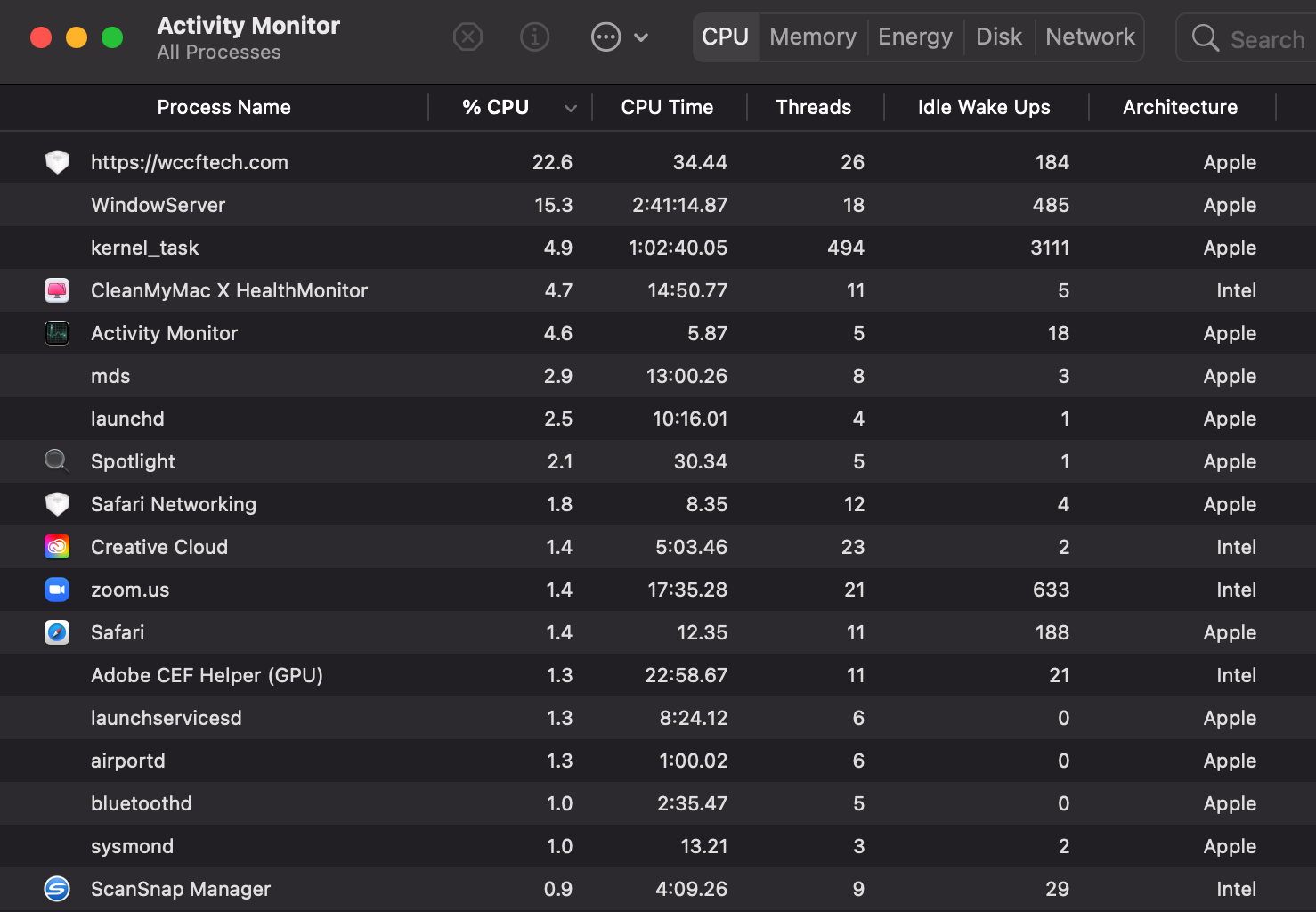Click the zoom.us camera icon
Image resolution: width=1316 pixels, height=912 pixels.
(57, 590)
